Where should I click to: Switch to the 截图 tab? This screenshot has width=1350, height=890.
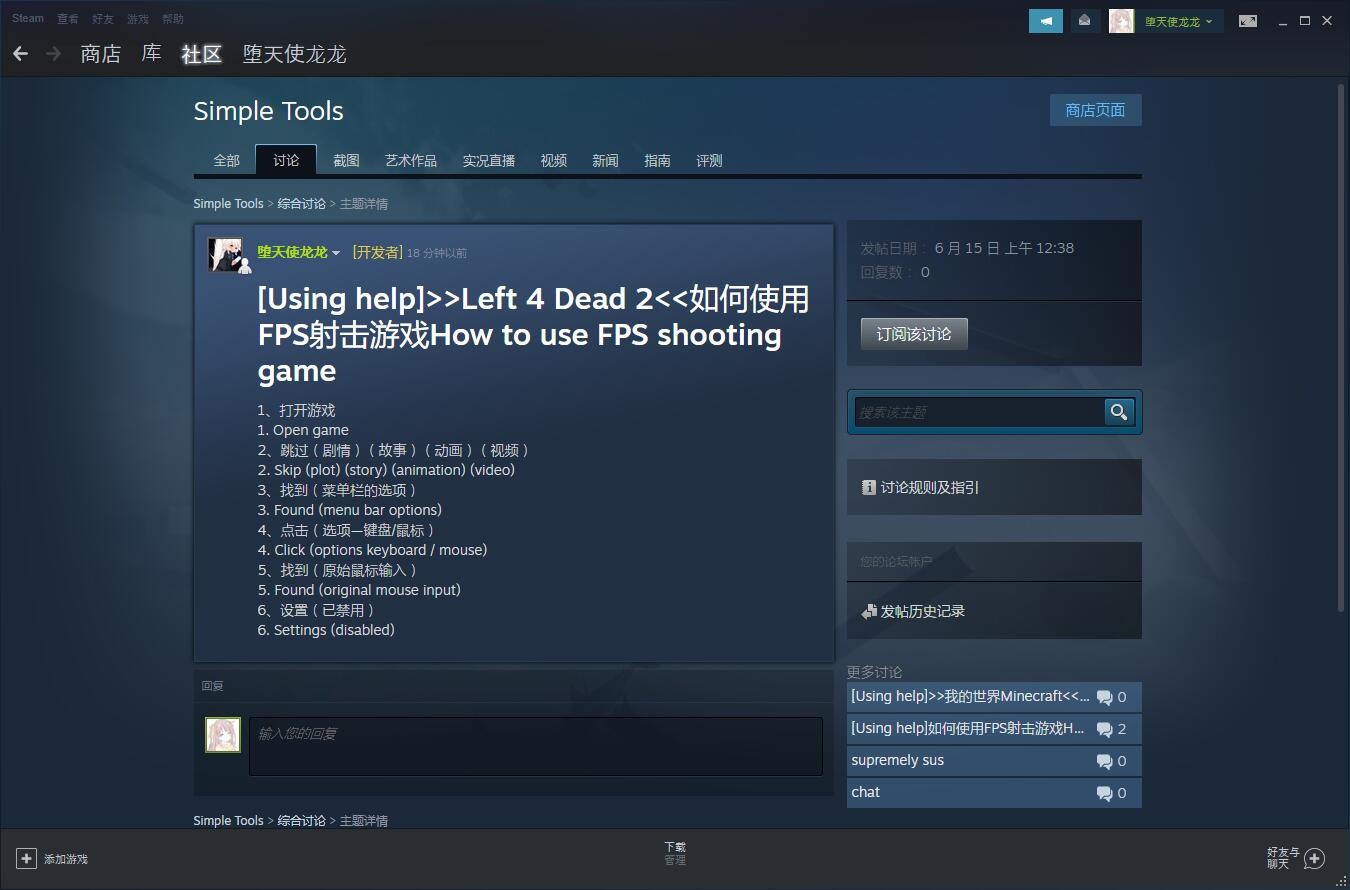346,160
